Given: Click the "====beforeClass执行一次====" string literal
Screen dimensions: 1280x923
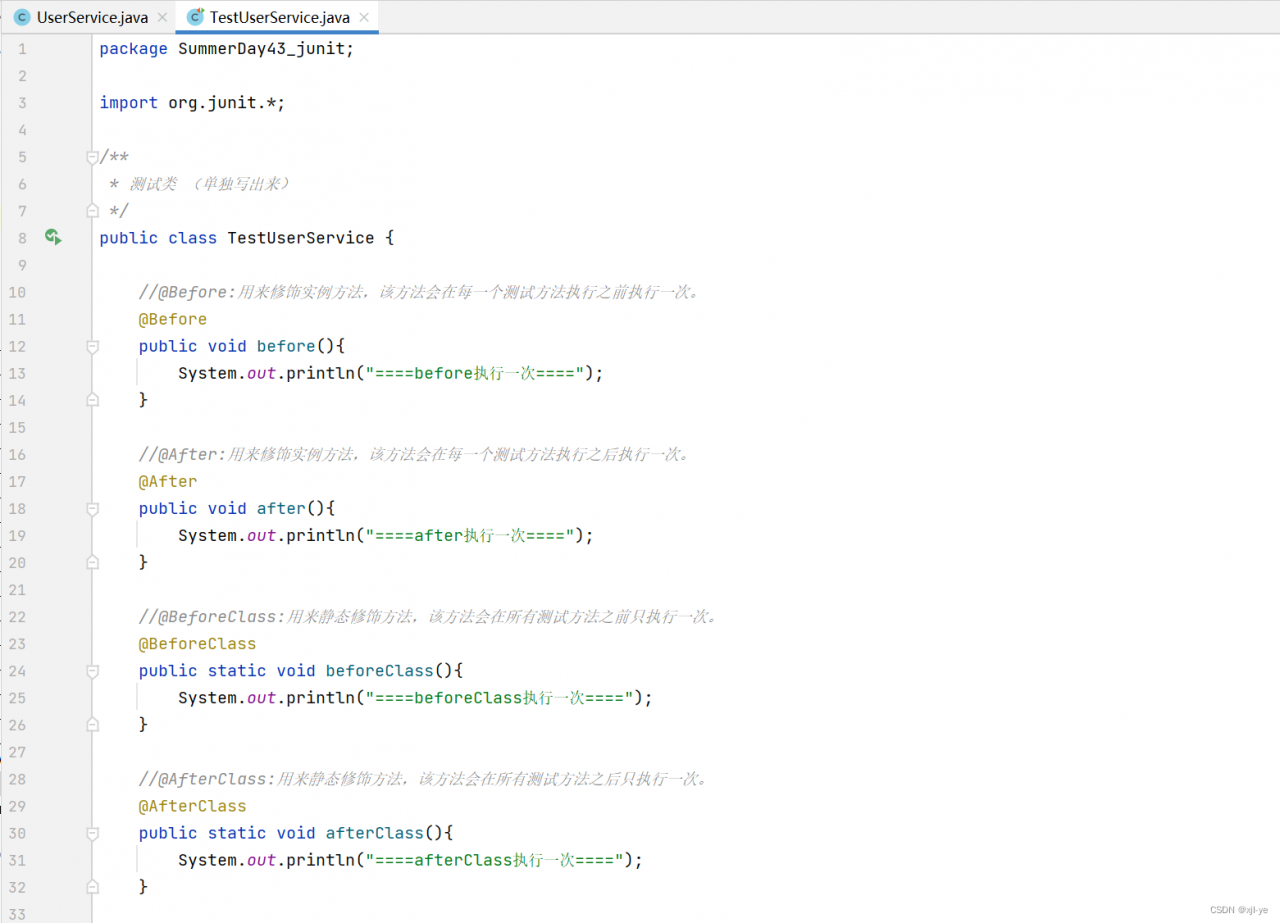Looking at the screenshot, I should pyautogui.click(x=499, y=697).
